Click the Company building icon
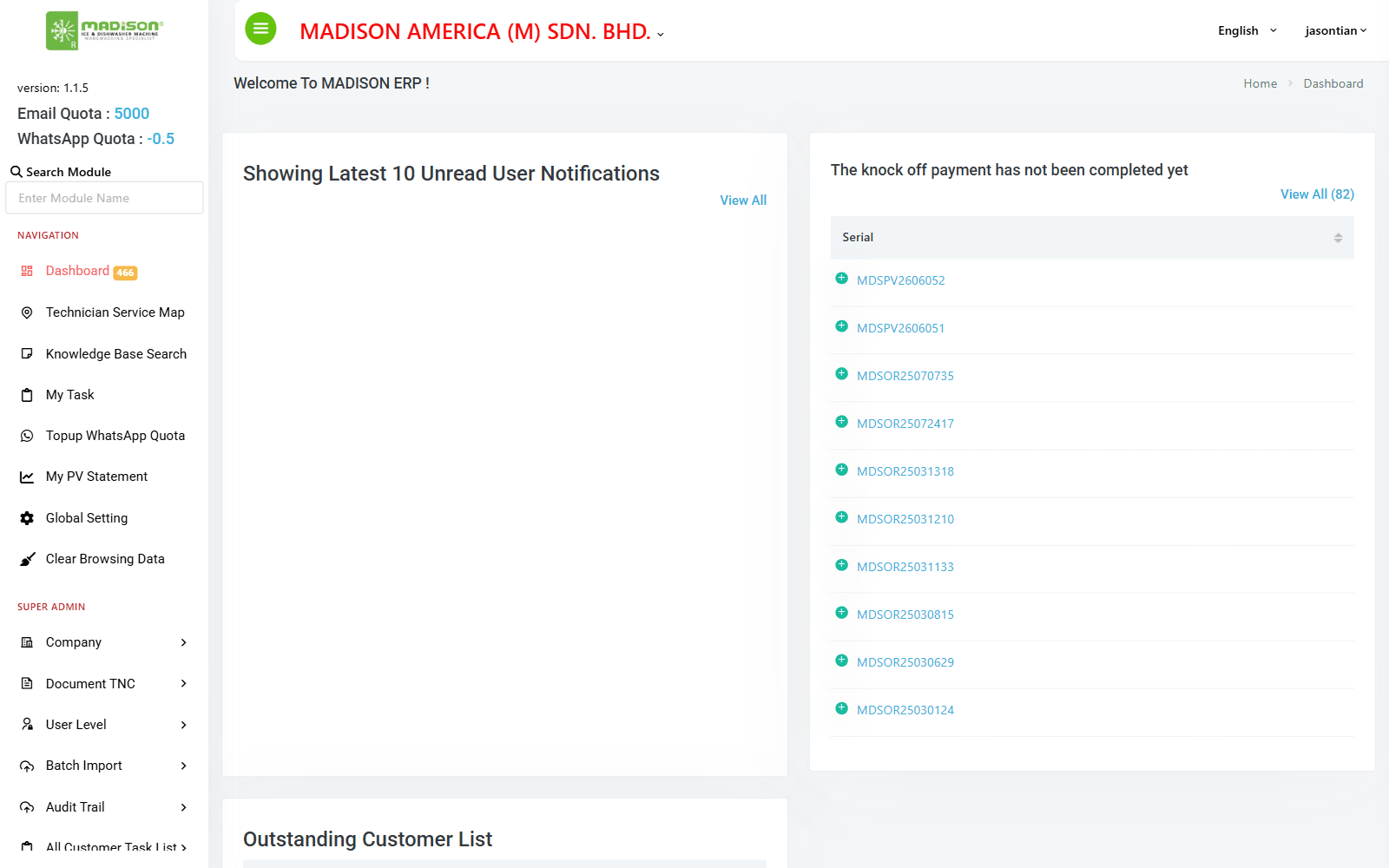This screenshot has height=868, width=1389. click(x=27, y=642)
